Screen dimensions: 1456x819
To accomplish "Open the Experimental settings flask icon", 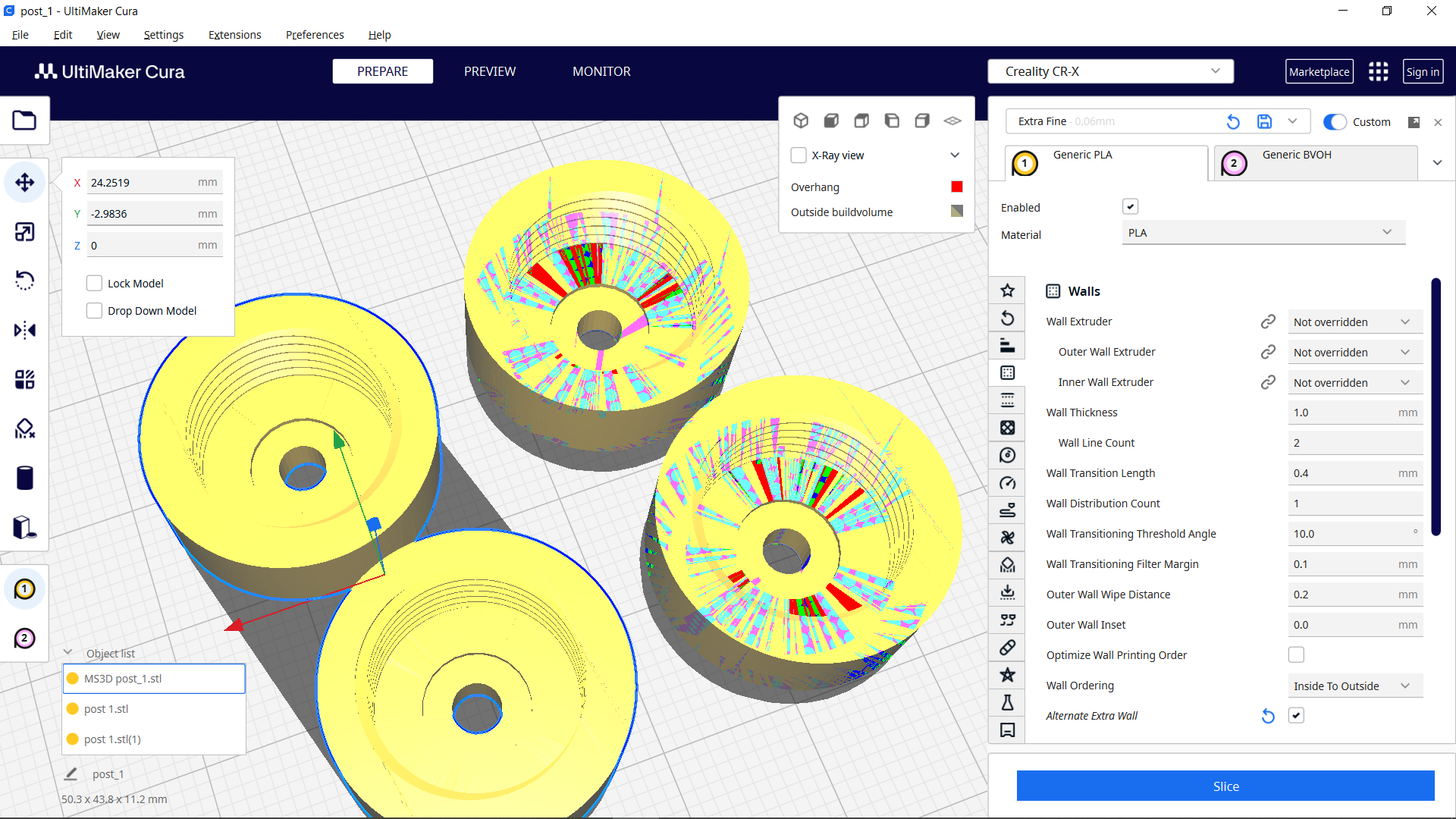I will point(1007,703).
